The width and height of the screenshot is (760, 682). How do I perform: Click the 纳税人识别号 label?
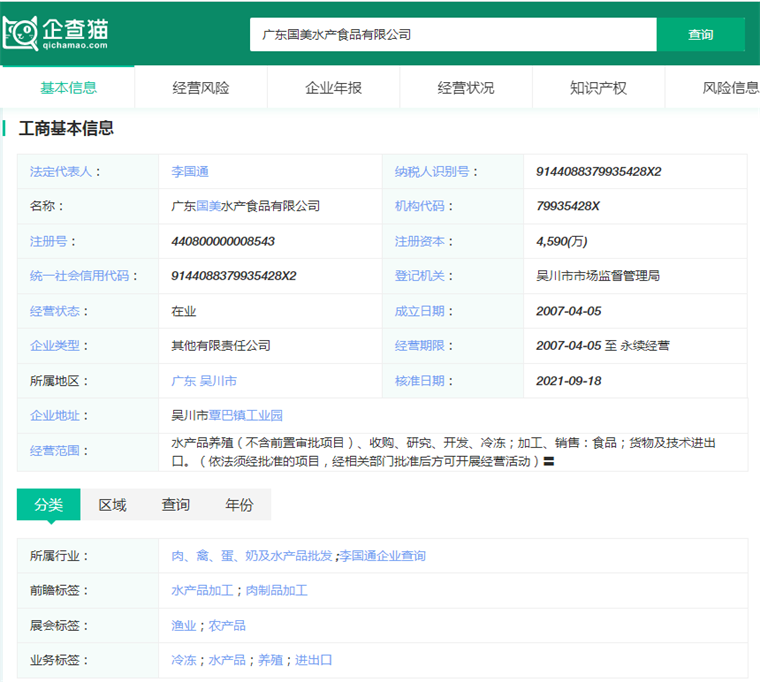(x=432, y=172)
